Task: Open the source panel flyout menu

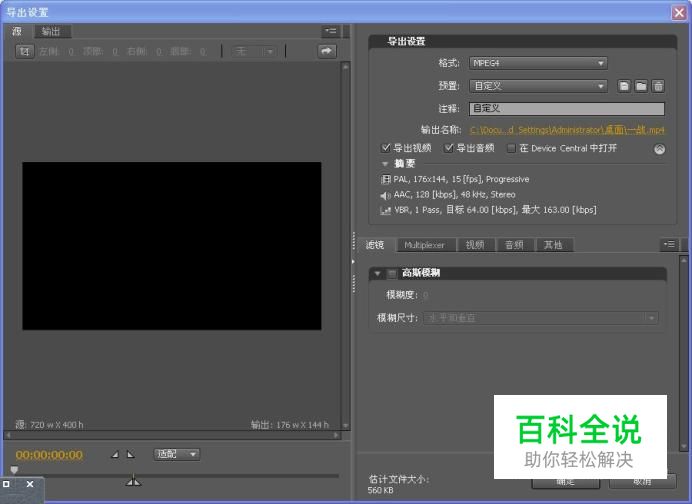Action: tap(330, 31)
